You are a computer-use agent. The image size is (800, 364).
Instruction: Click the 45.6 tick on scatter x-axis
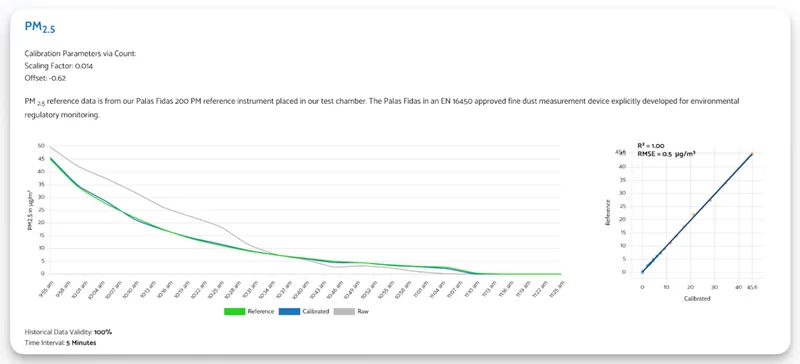tap(752, 287)
